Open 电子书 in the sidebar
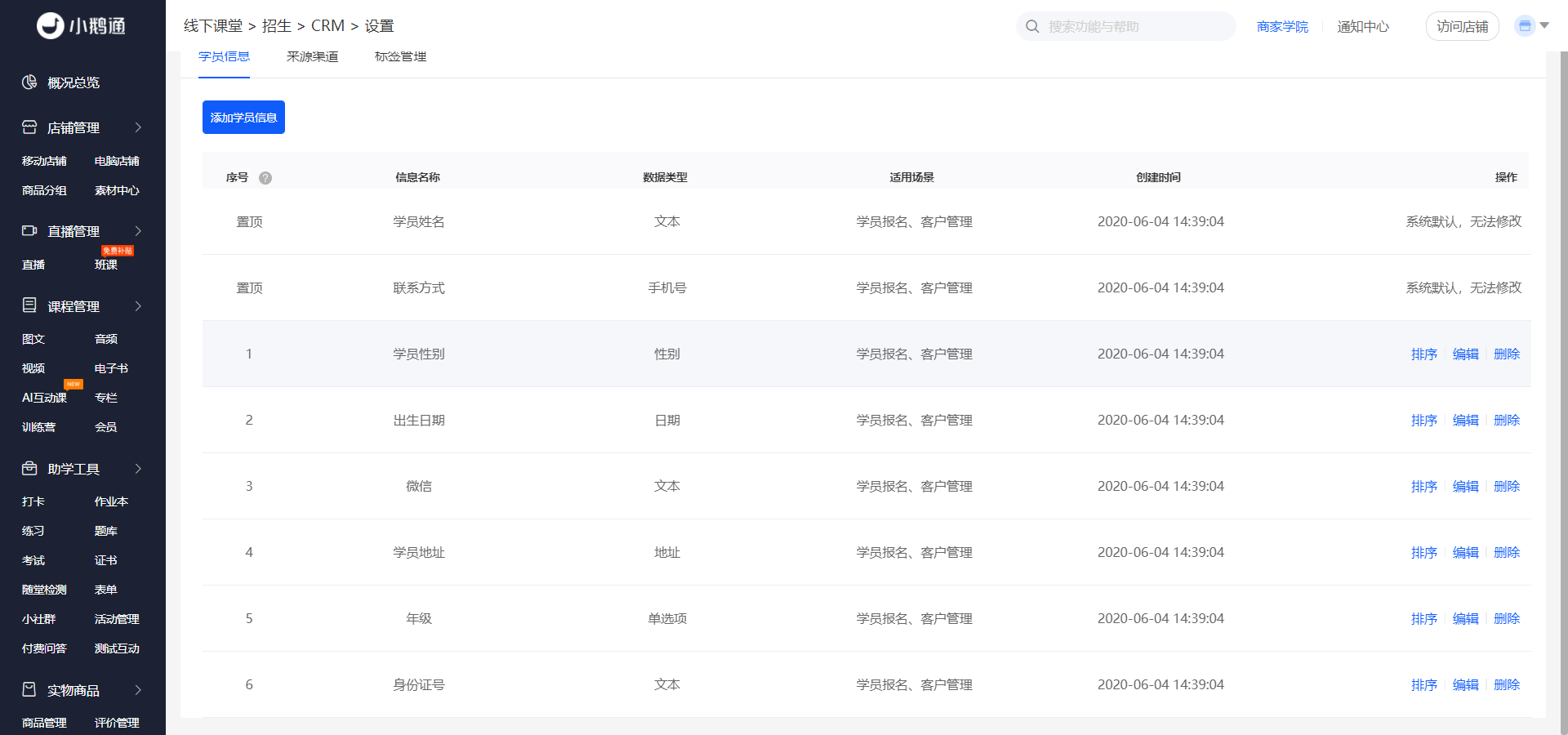 111,368
